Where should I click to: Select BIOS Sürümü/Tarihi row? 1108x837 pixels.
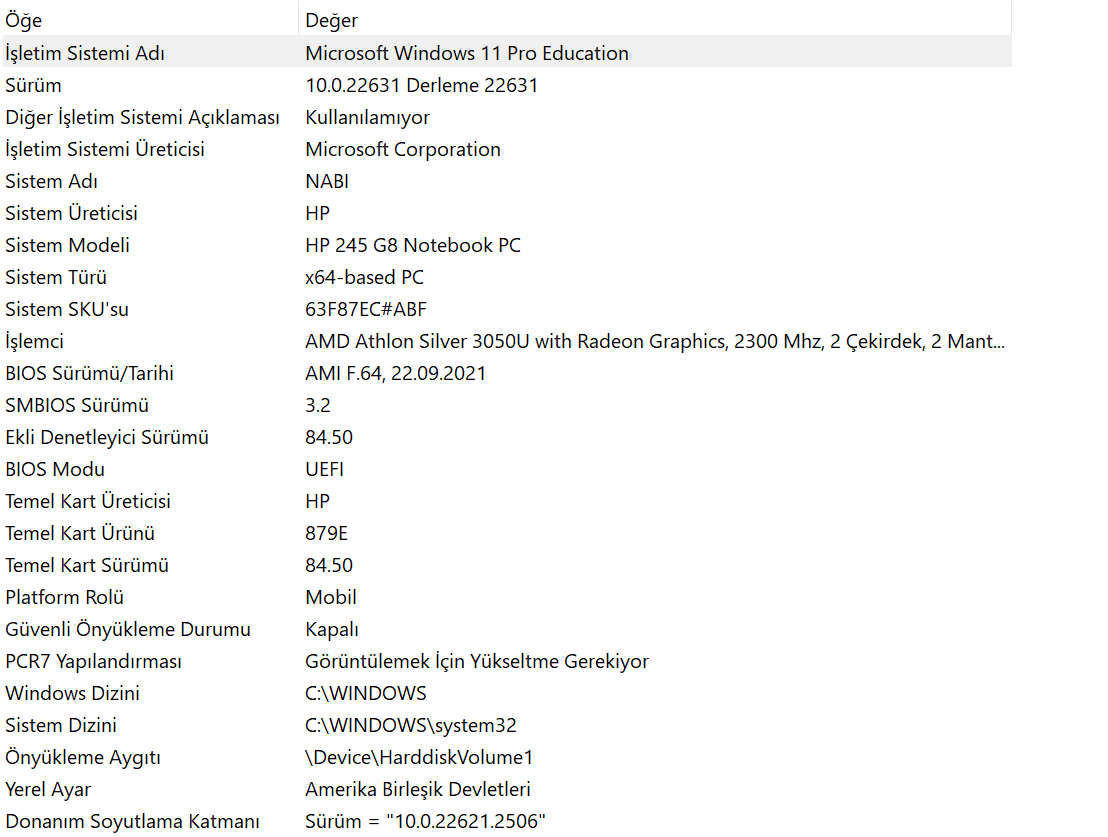click(x=507, y=373)
